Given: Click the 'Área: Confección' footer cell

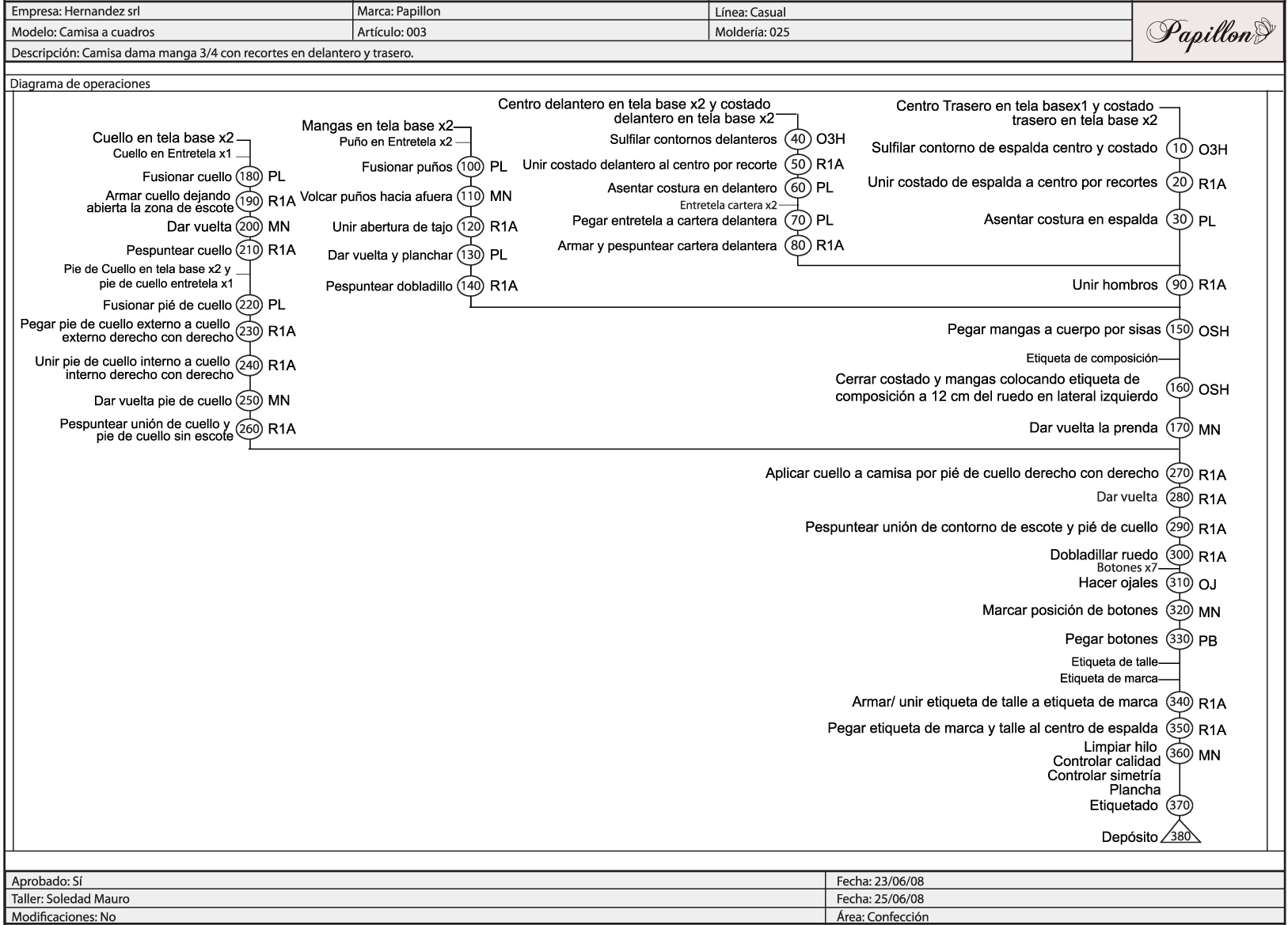Looking at the screenshot, I should click(x=883, y=917).
